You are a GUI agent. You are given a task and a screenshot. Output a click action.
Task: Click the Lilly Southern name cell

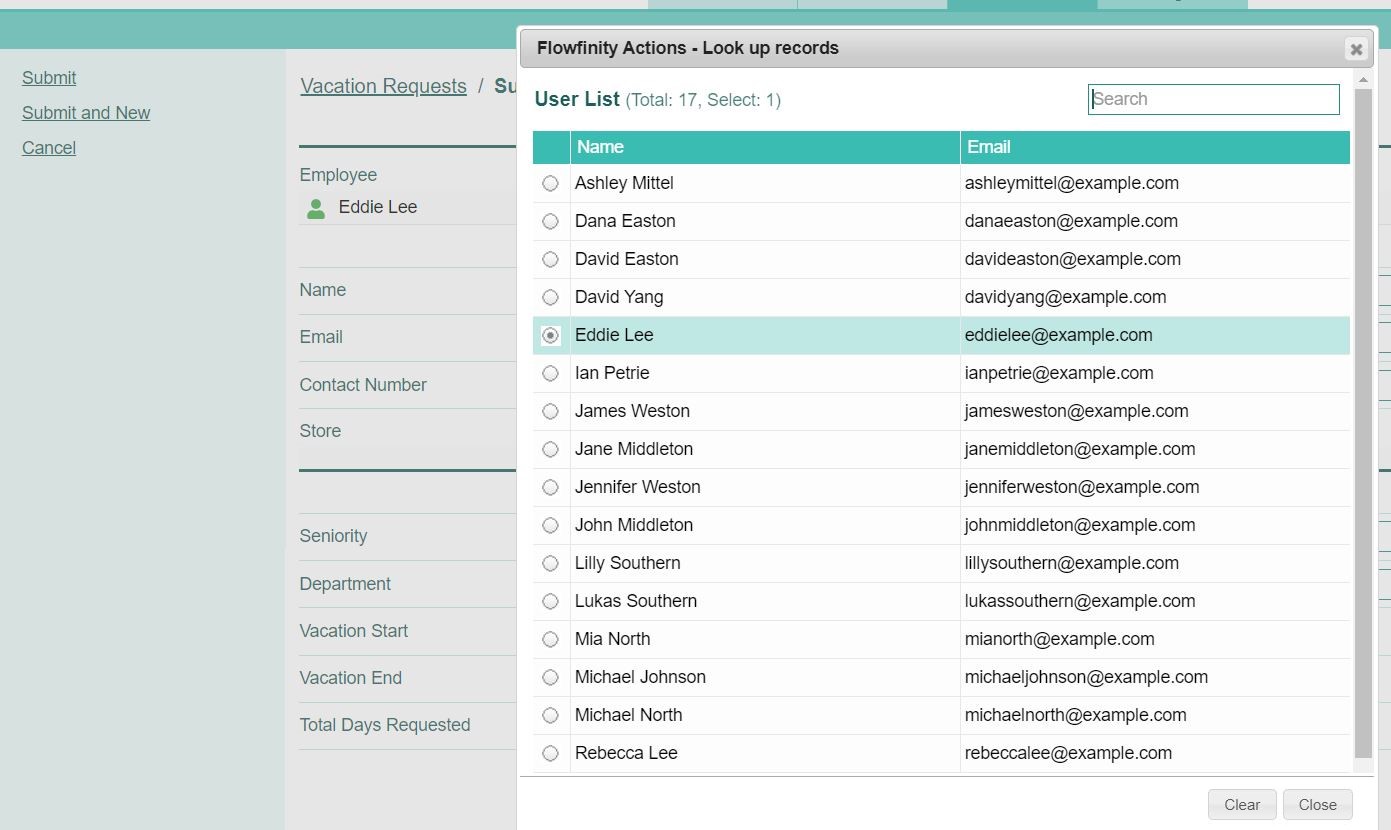(x=765, y=563)
